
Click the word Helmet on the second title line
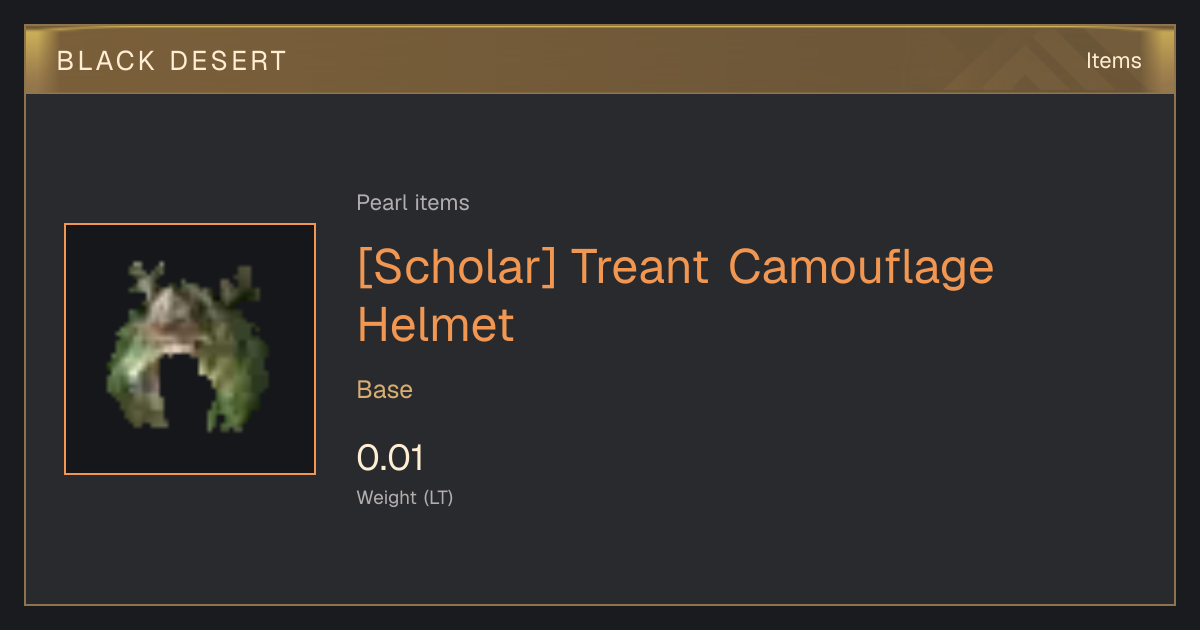click(436, 325)
